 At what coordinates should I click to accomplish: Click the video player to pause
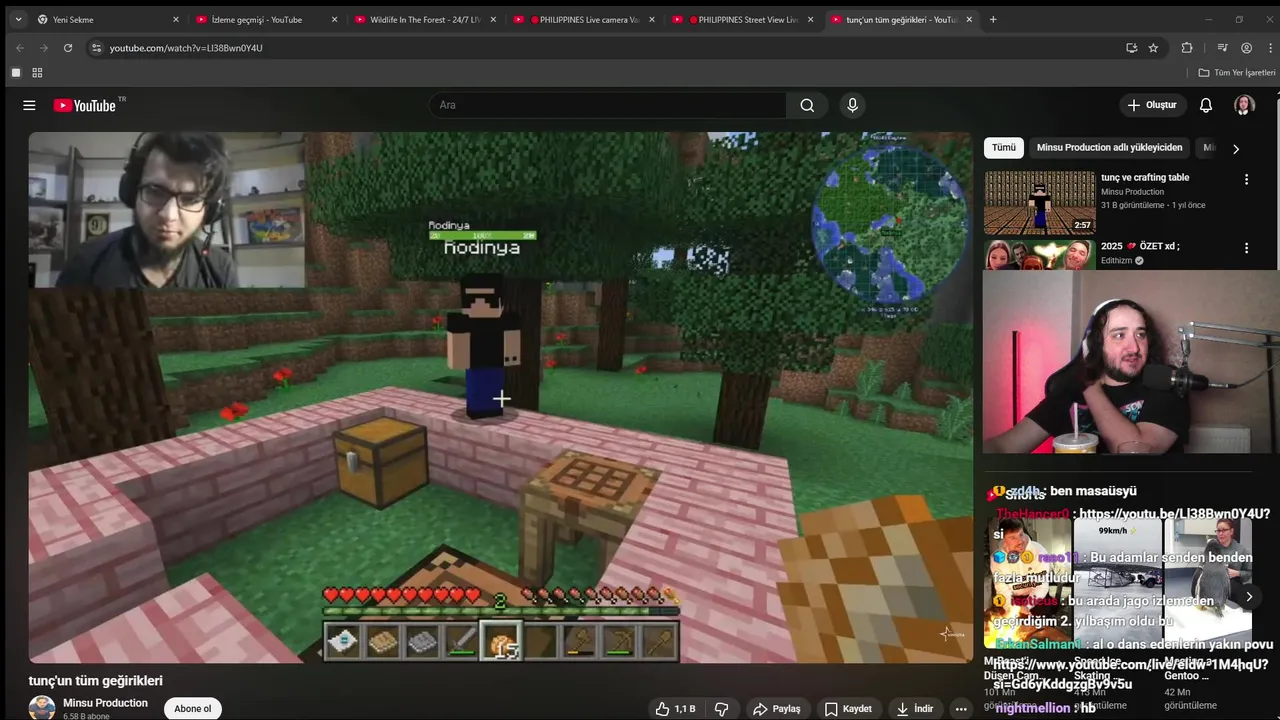[500, 397]
